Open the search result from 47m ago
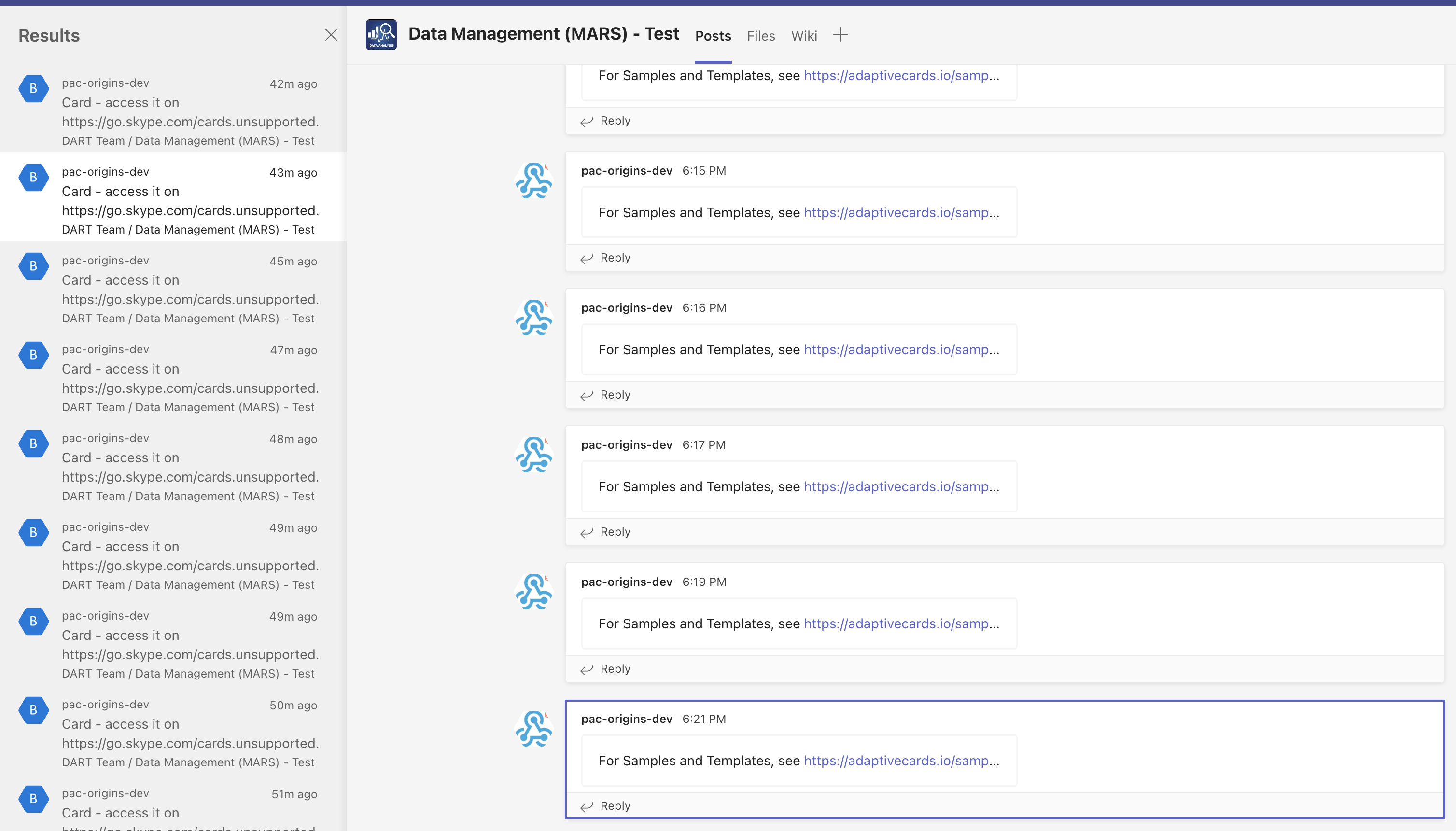The image size is (1456, 831). 173,375
